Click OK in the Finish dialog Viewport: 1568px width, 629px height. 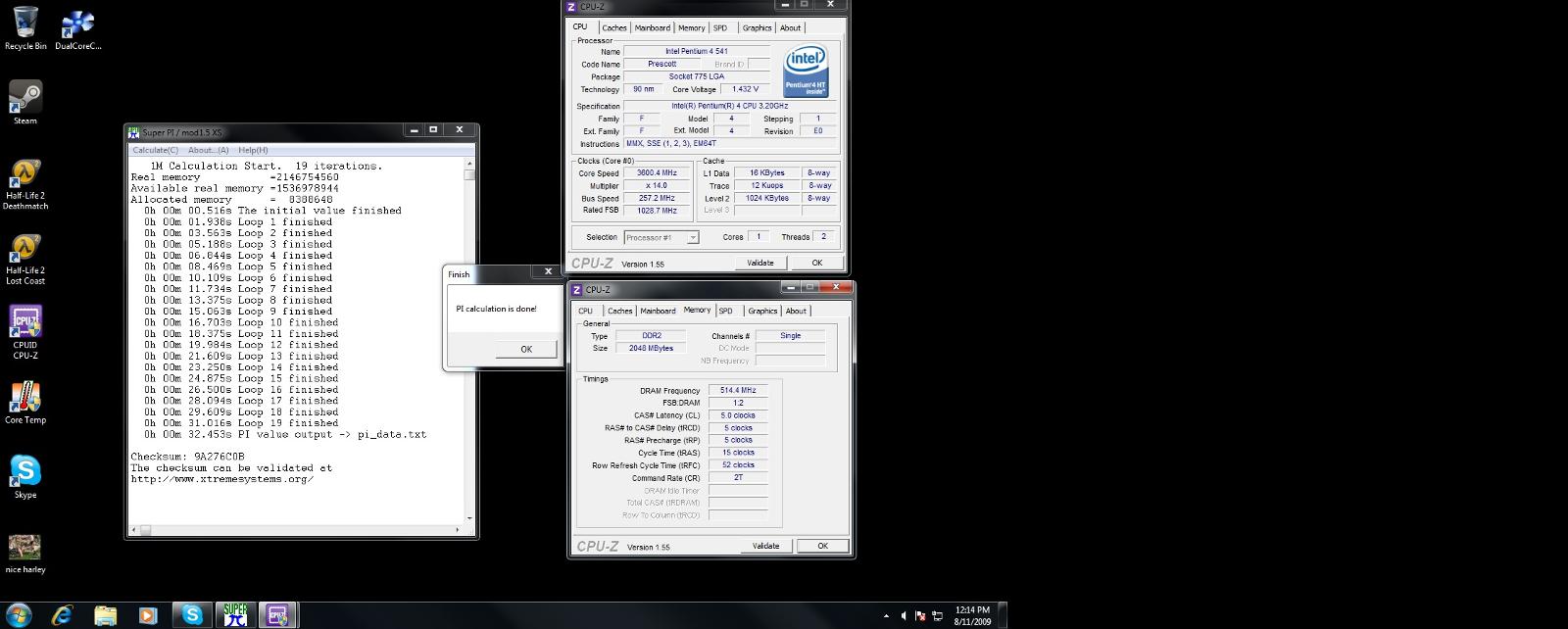(526, 349)
